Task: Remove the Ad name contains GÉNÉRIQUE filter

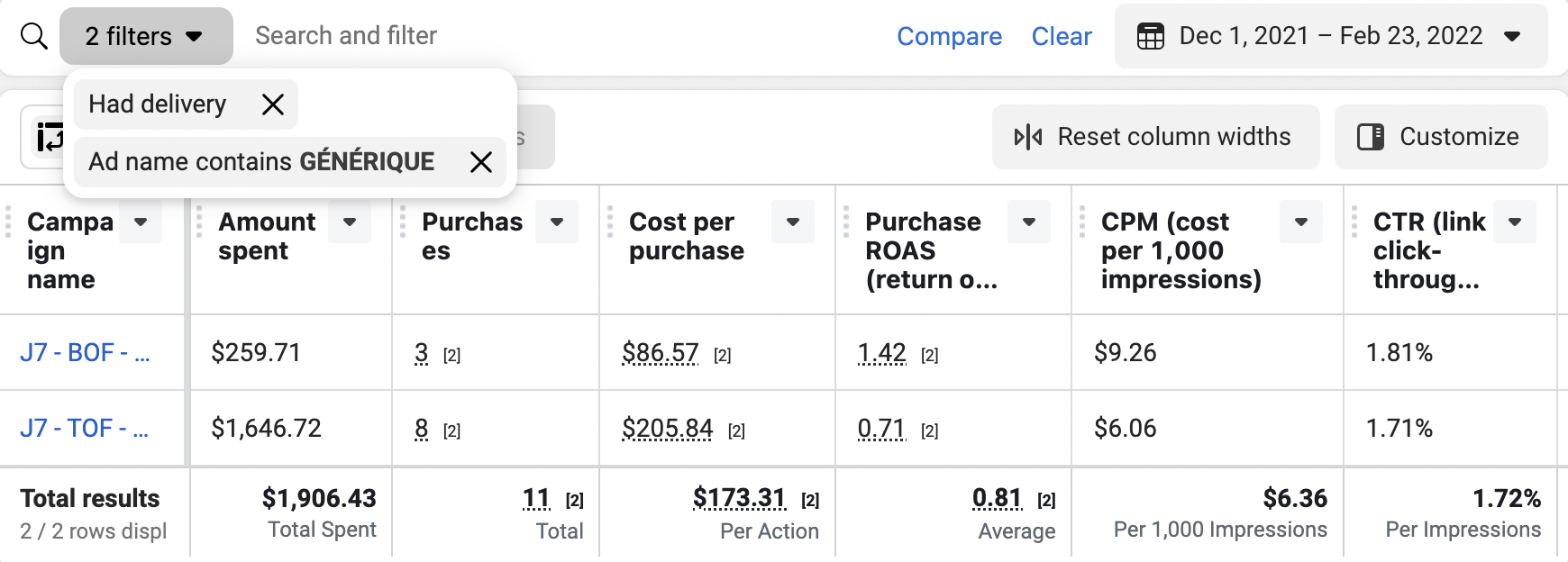Action: (x=481, y=162)
